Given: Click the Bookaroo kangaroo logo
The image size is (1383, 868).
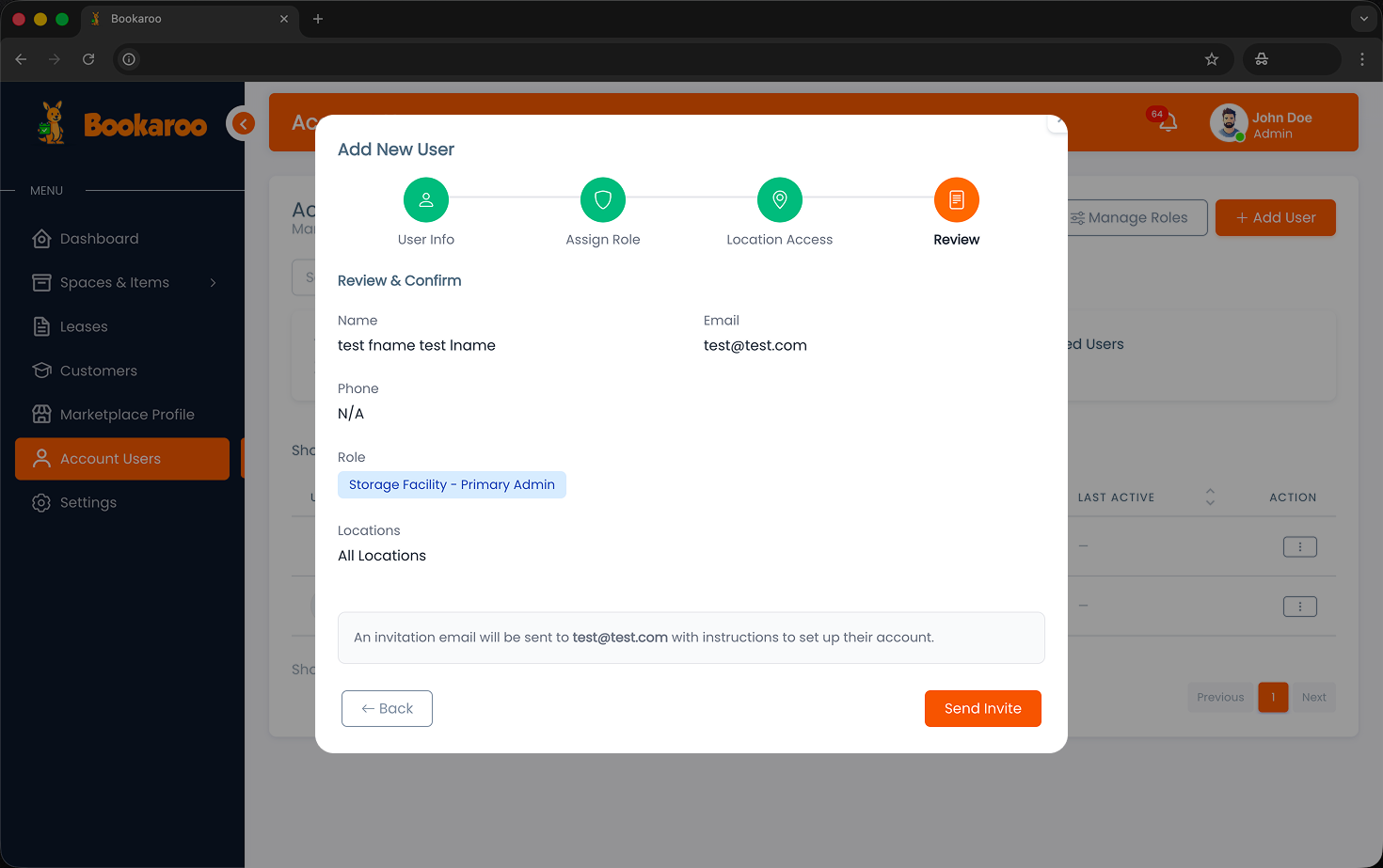Looking at the screenshot, I should (50, 121).
